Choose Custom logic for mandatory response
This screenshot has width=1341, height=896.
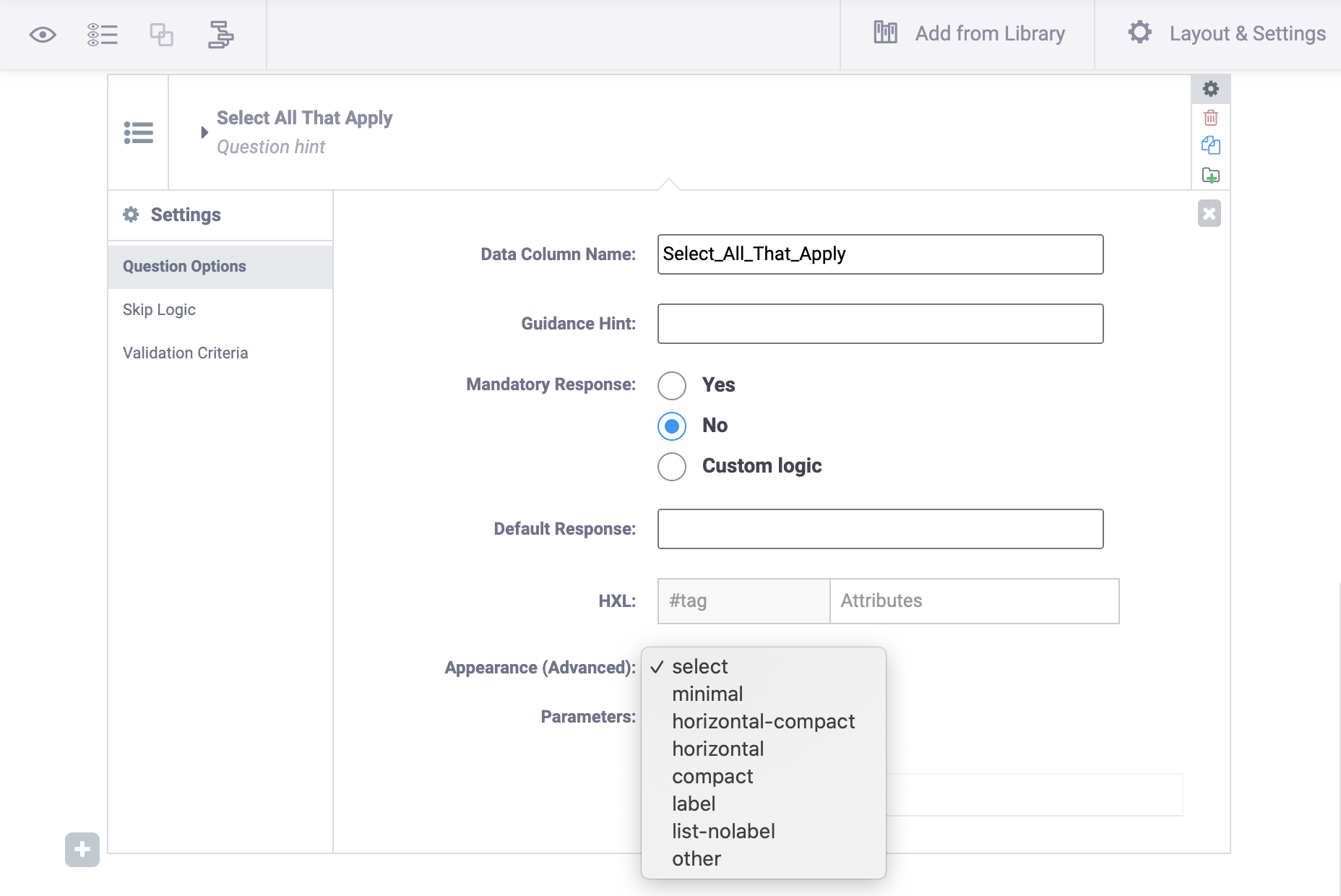(672, 466)
